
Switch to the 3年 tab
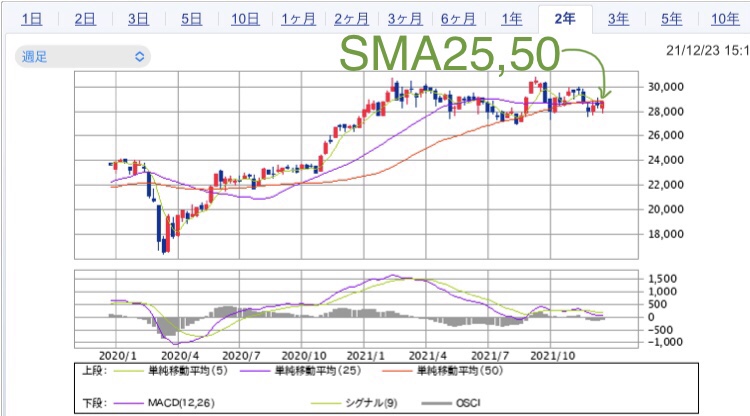(x=618, y=19)
